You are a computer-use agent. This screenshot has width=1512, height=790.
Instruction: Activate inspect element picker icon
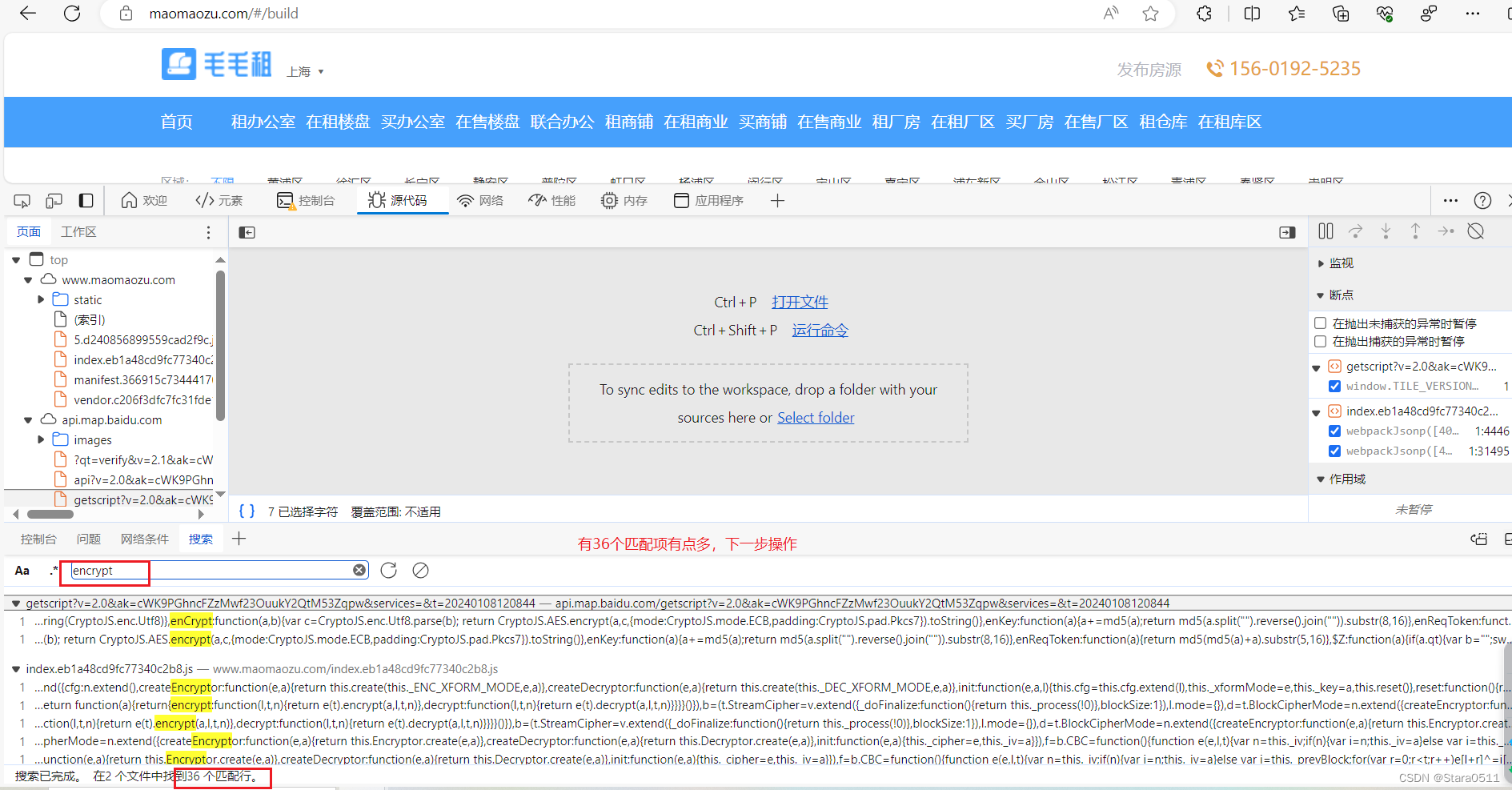(x=22, y=200)
